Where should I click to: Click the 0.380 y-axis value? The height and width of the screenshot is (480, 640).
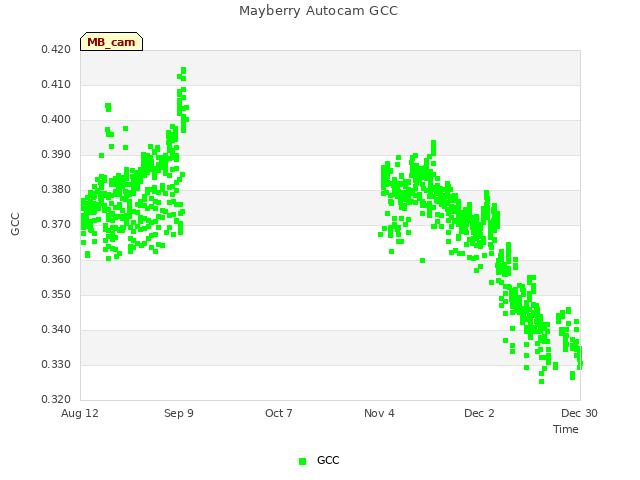56,189
